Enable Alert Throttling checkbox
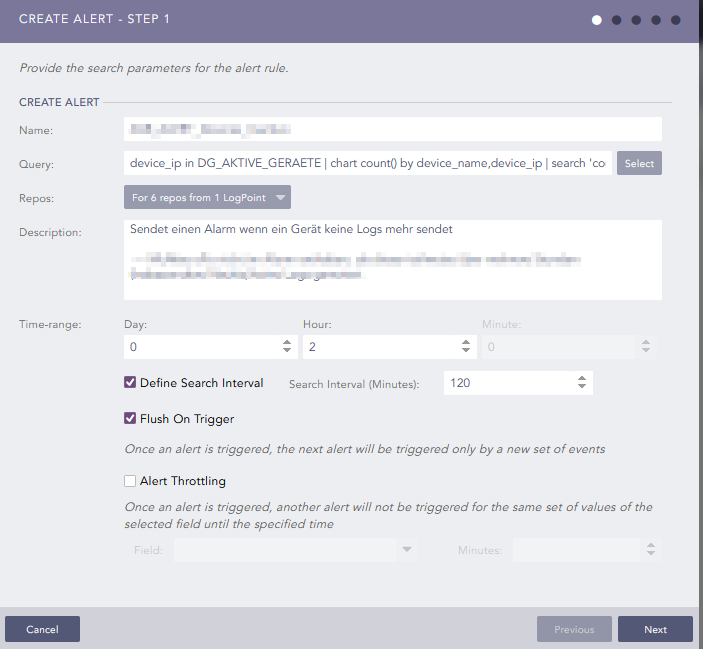This screenshot has height=649, width=703. pyautogui.click(x=130, y=481)
